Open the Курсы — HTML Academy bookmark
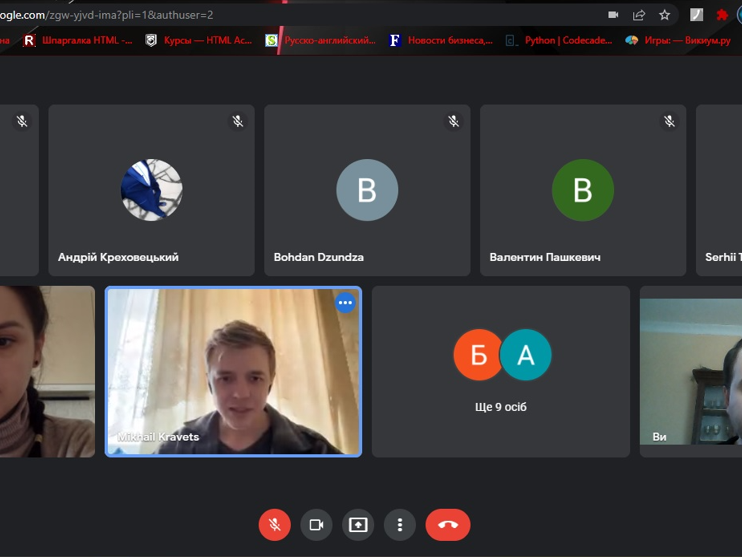This screenshot has height=557, width=742. point(199,40)
